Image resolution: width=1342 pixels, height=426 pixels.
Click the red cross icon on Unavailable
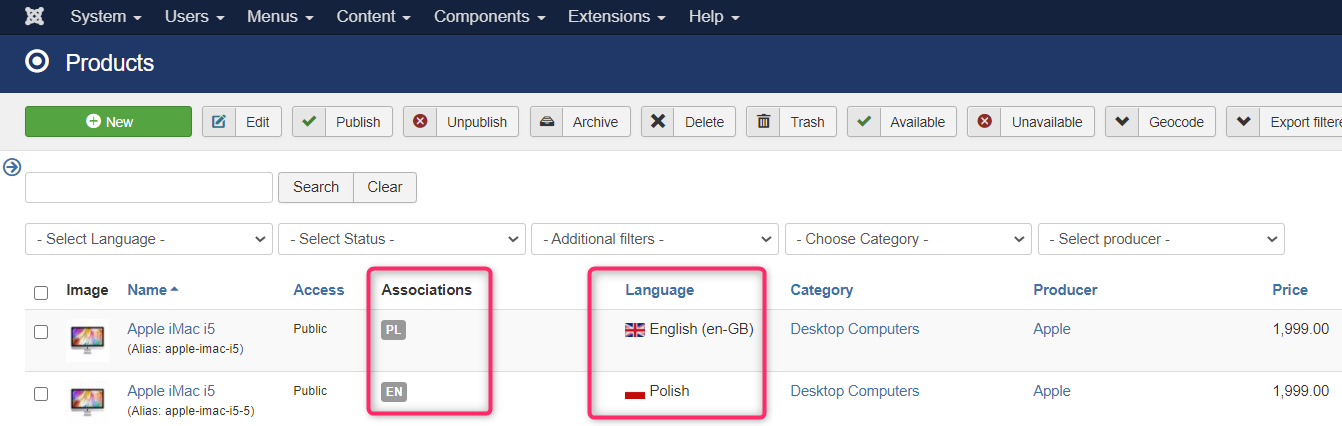pos(984,122)
